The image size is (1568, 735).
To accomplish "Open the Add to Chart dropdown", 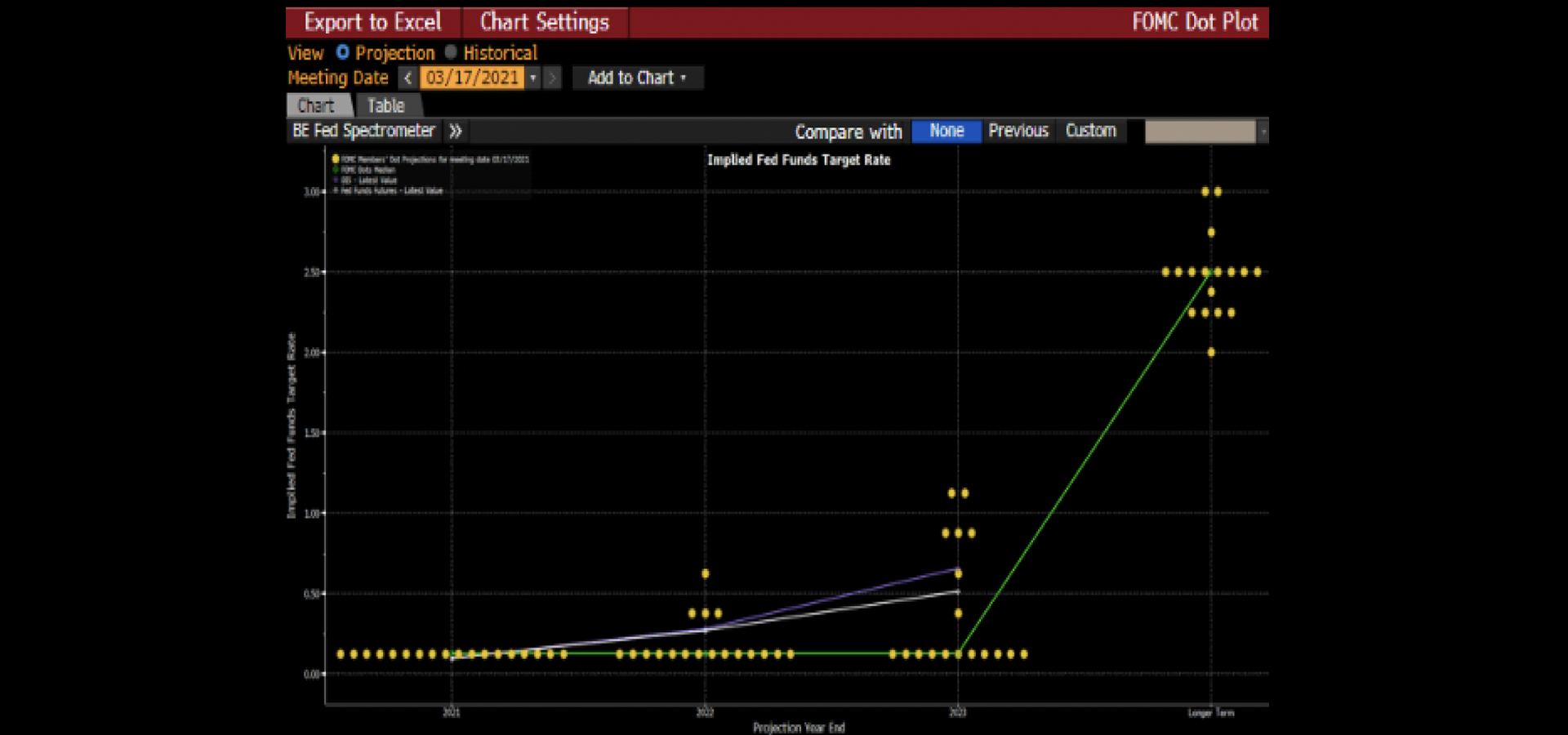I will tap(637, 78).
